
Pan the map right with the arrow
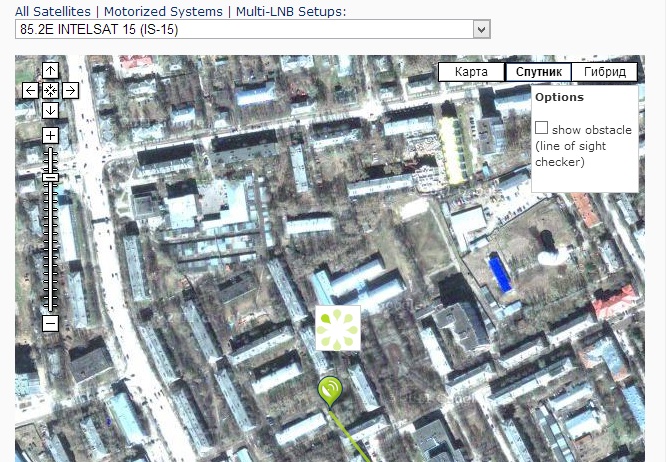tap(70, 90)
